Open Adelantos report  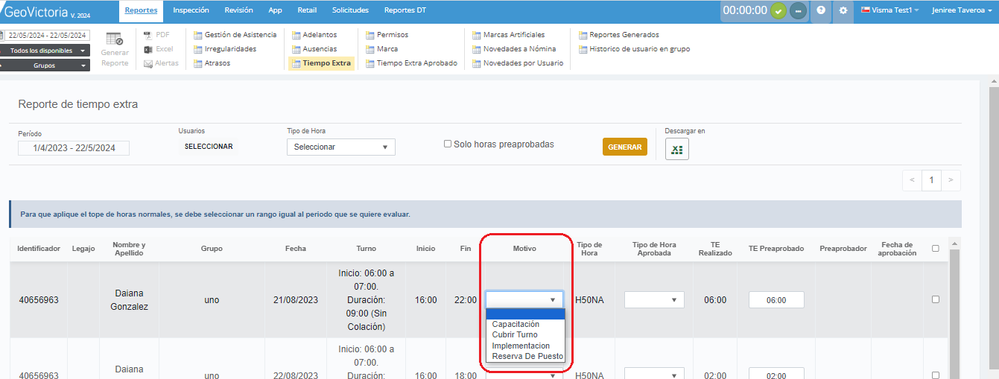(315, 34)
